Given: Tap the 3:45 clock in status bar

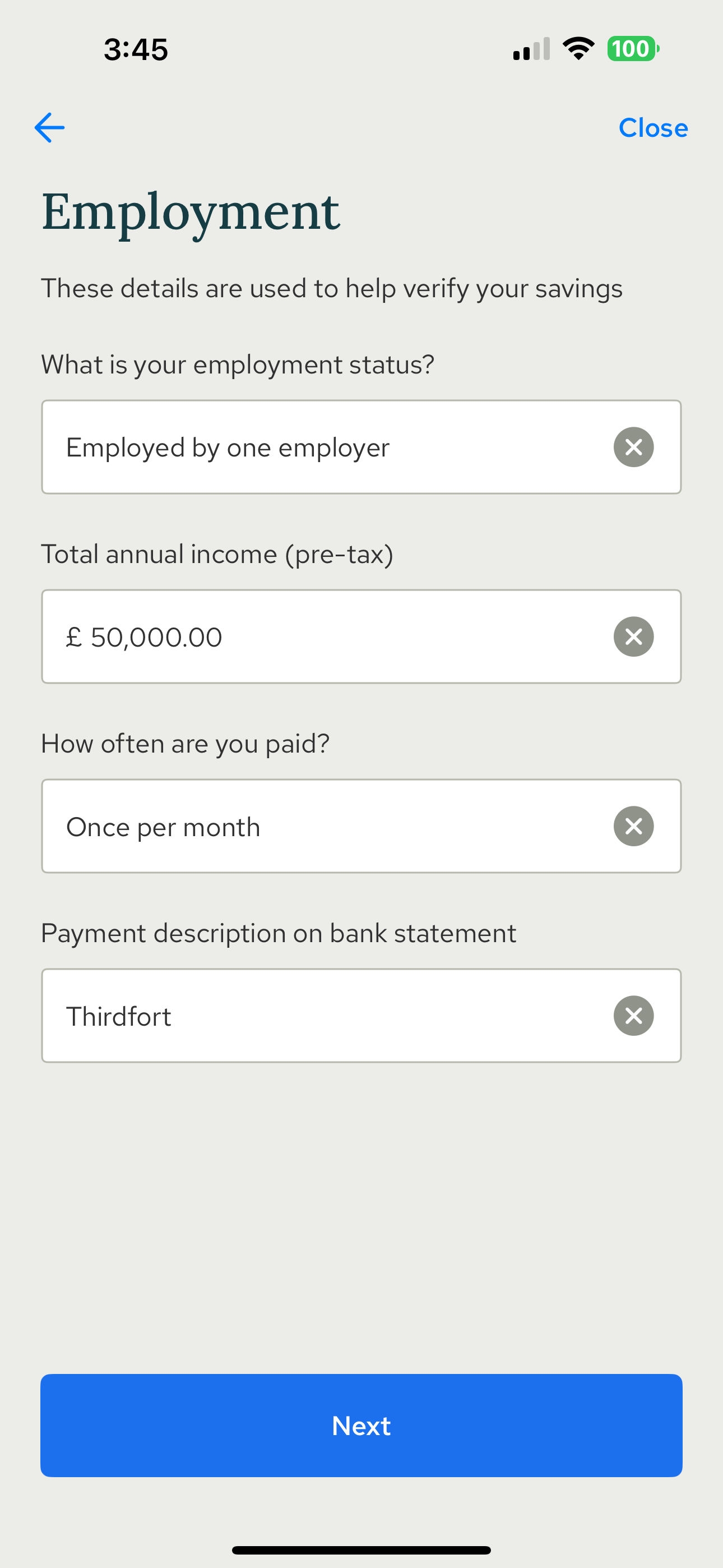Looking at the screenshot, I should pyautogui.click(x=136, y=49).
